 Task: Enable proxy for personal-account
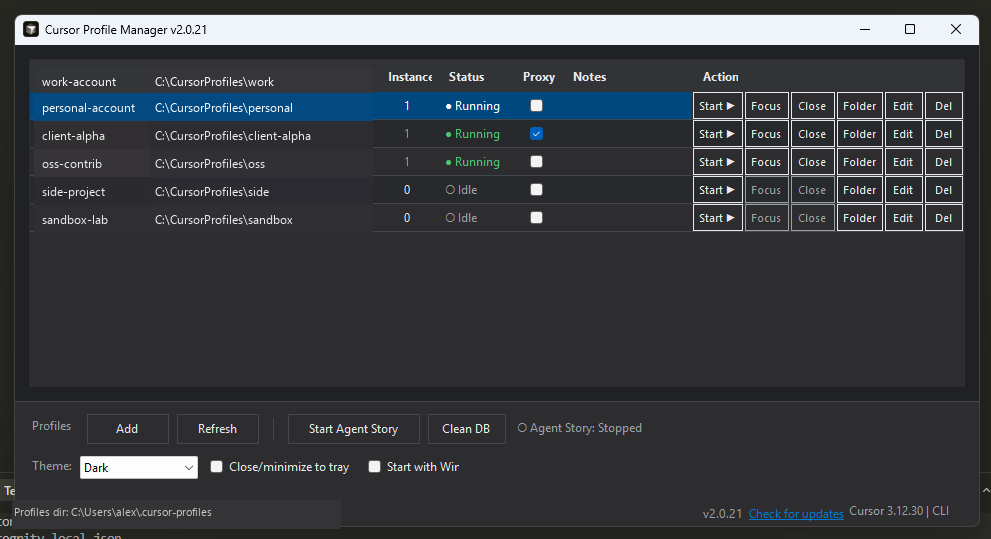point(537,106)
